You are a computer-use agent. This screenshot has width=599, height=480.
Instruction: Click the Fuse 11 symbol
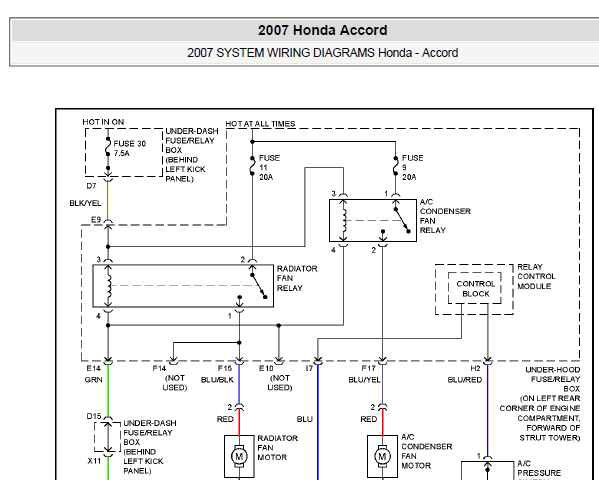[252, 166]
